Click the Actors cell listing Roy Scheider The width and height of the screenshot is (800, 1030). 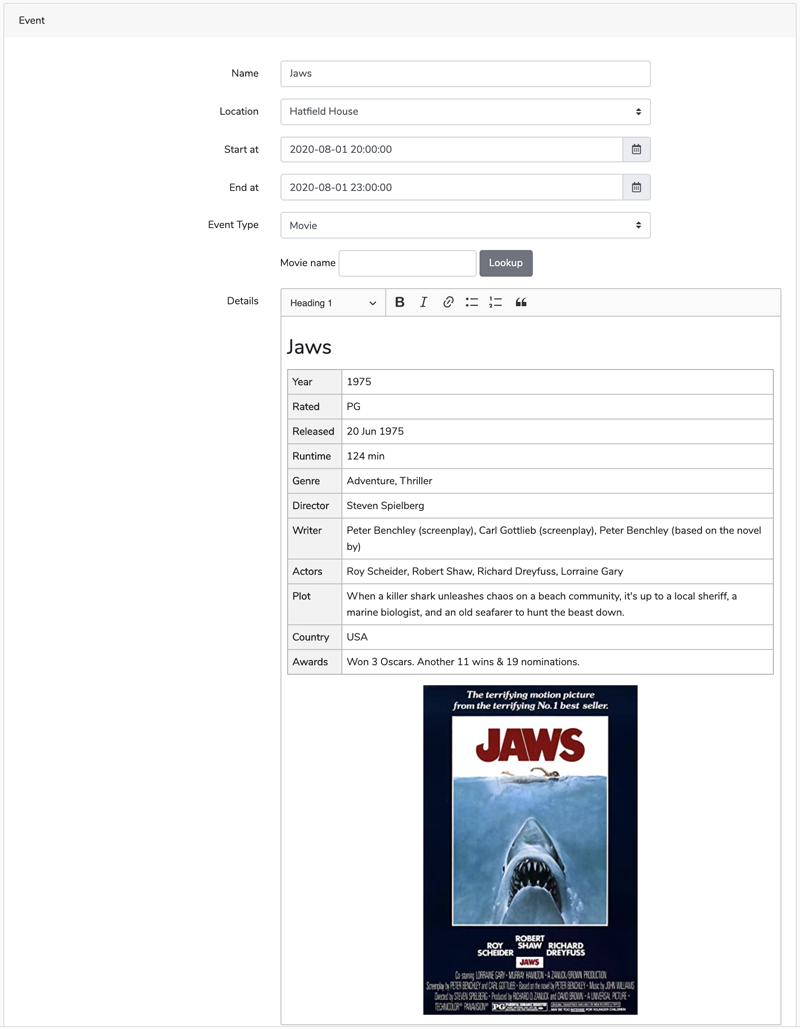click(557, 571)
